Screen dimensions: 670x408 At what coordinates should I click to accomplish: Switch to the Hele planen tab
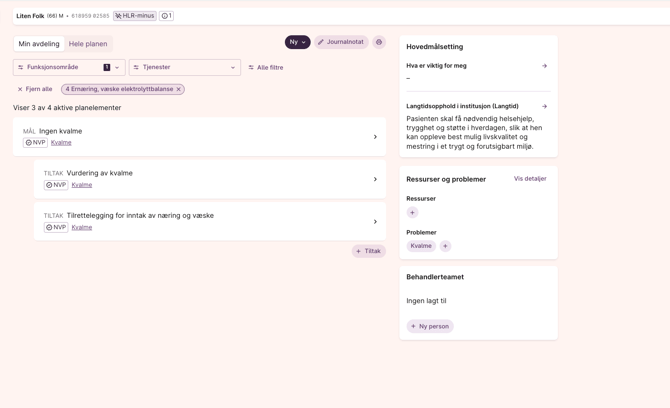pyautogui.click(x=88, y=44)
